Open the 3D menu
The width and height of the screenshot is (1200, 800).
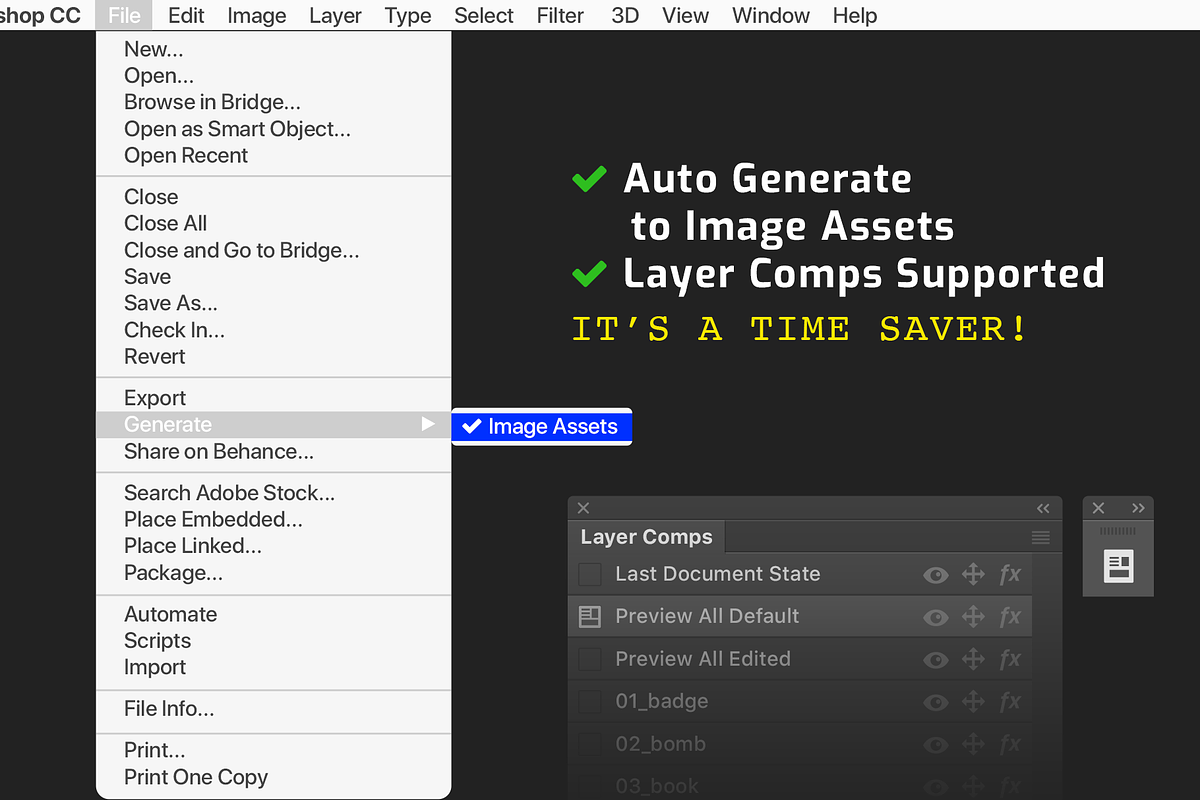(625, 15)
